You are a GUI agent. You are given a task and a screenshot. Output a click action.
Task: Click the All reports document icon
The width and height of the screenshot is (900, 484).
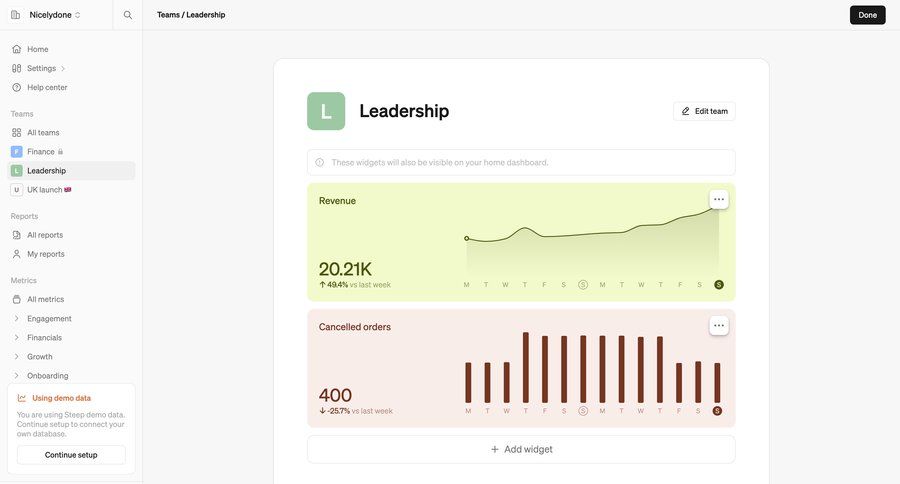(17, 235)
